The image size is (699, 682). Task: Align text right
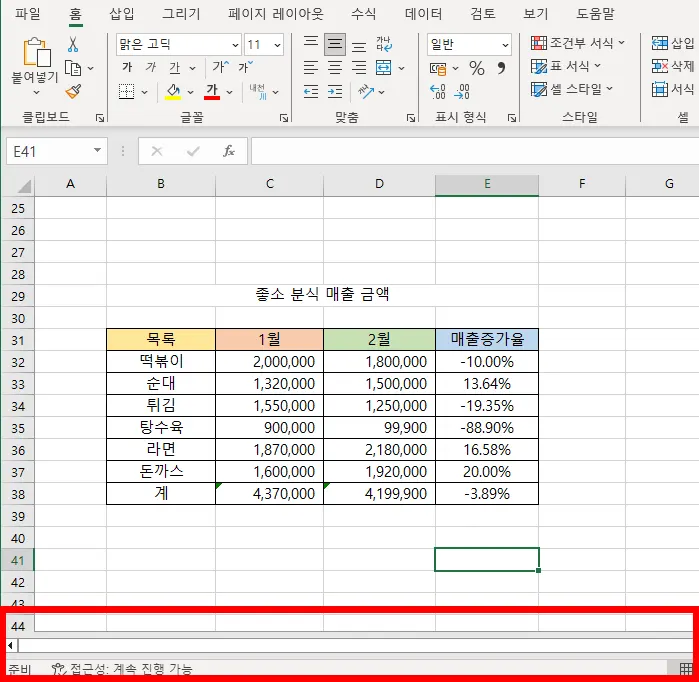[359, 68]
